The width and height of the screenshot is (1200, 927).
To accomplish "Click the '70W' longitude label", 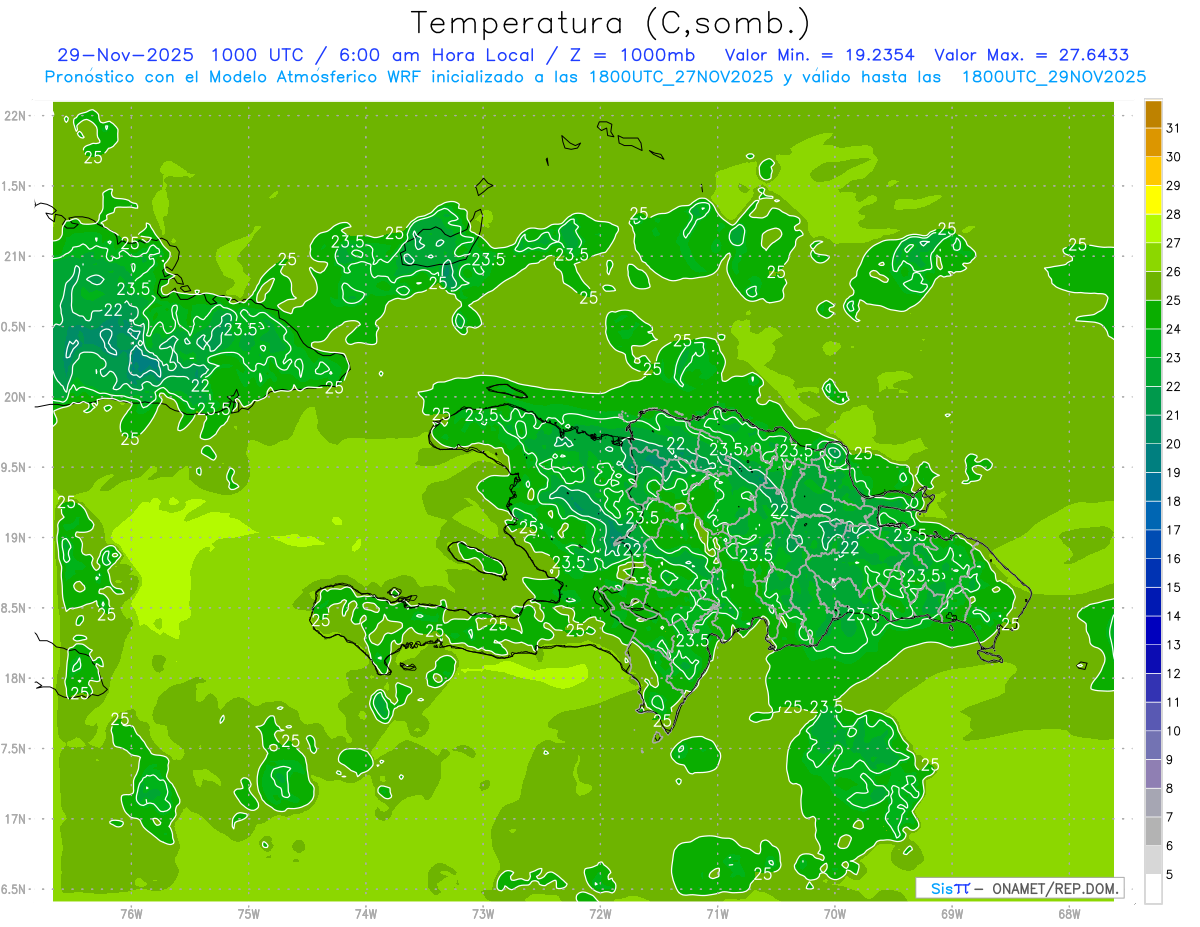I will (835, 913).
